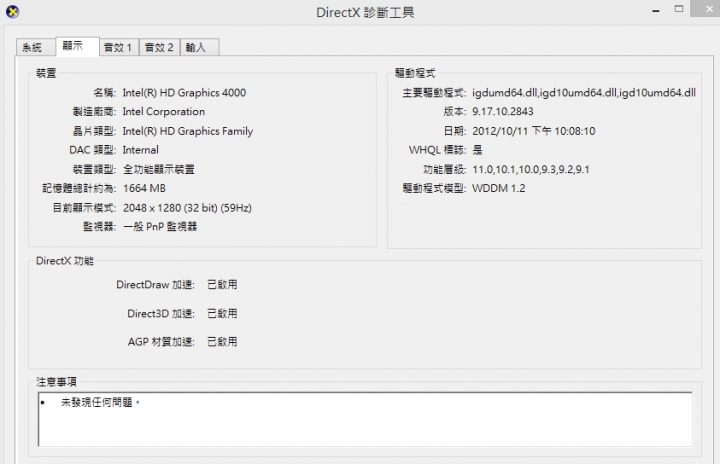Image resolution: width=720 pixels, height=464 pixels.
Task: Click the notes text box 未發現任何問題
Action: point(365,419)
